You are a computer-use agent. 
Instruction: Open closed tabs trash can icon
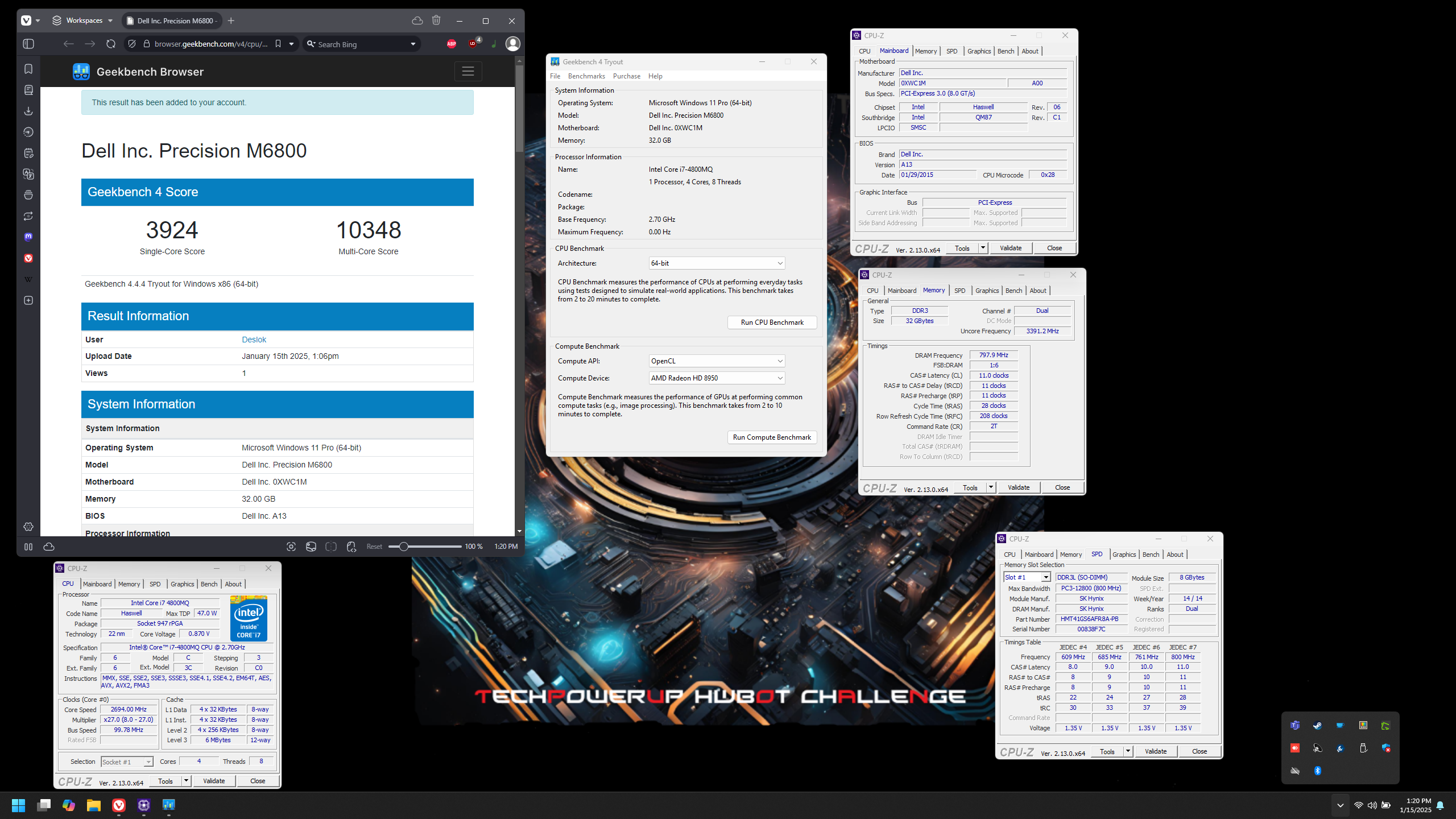click(436, 20)
